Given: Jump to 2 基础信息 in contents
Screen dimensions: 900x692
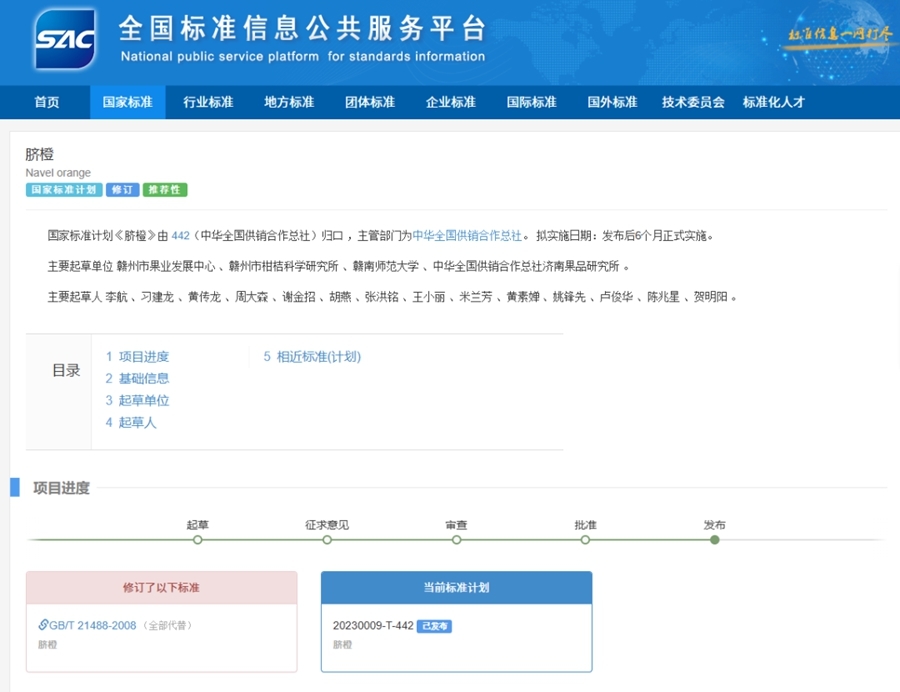Looking at the screenshot, I should (137, 378).
